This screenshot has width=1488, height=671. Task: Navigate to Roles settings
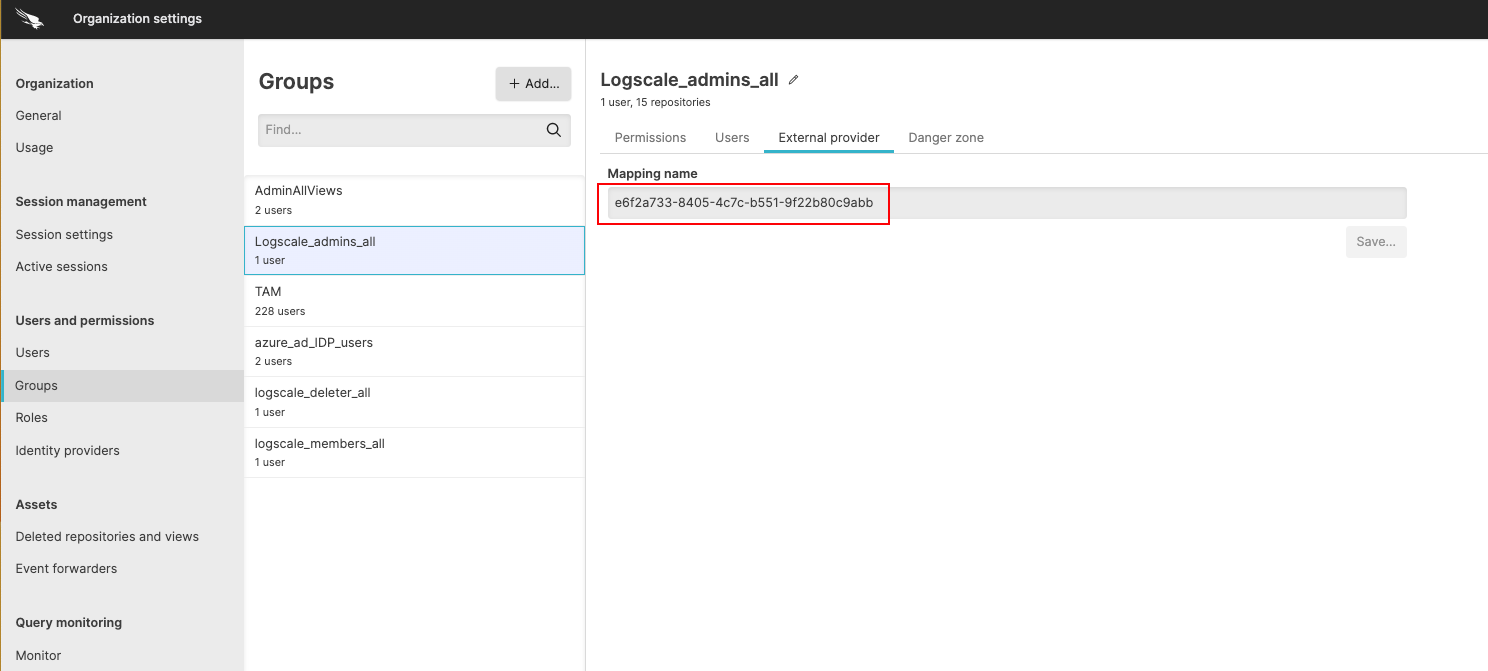tap(31, 417)
